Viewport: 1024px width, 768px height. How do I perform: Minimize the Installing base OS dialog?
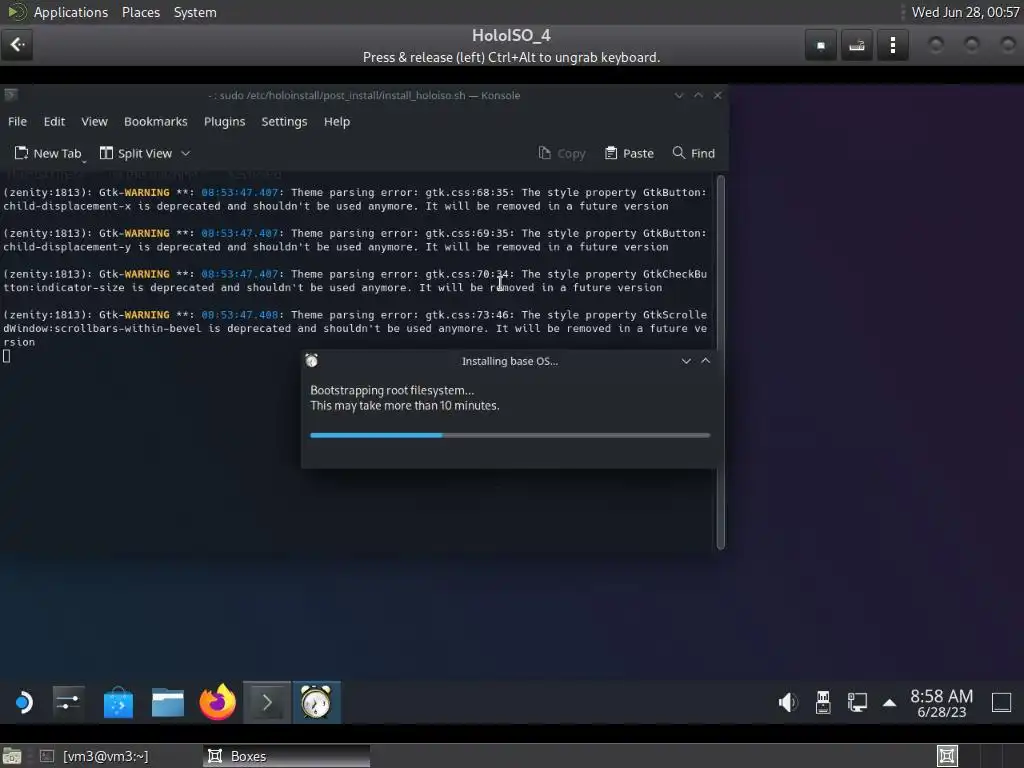pos(686,361)
